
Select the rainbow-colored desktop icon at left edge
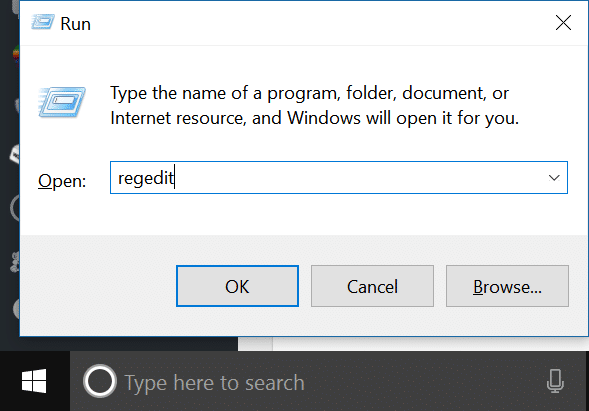coord(16,55)
